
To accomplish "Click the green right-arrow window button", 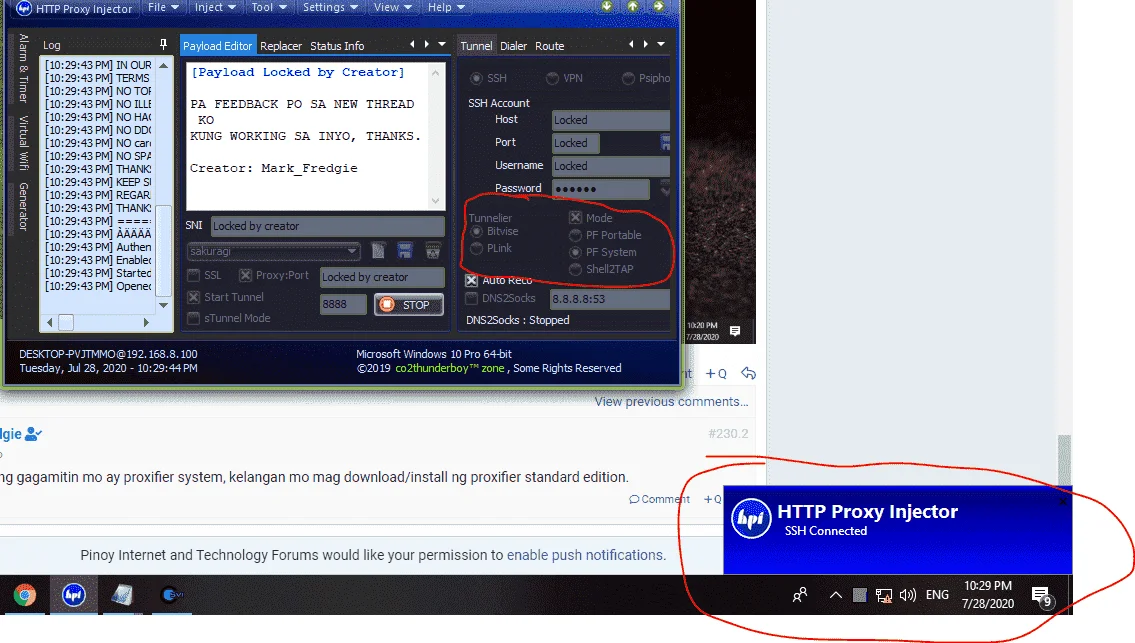I will coord(659,6).
